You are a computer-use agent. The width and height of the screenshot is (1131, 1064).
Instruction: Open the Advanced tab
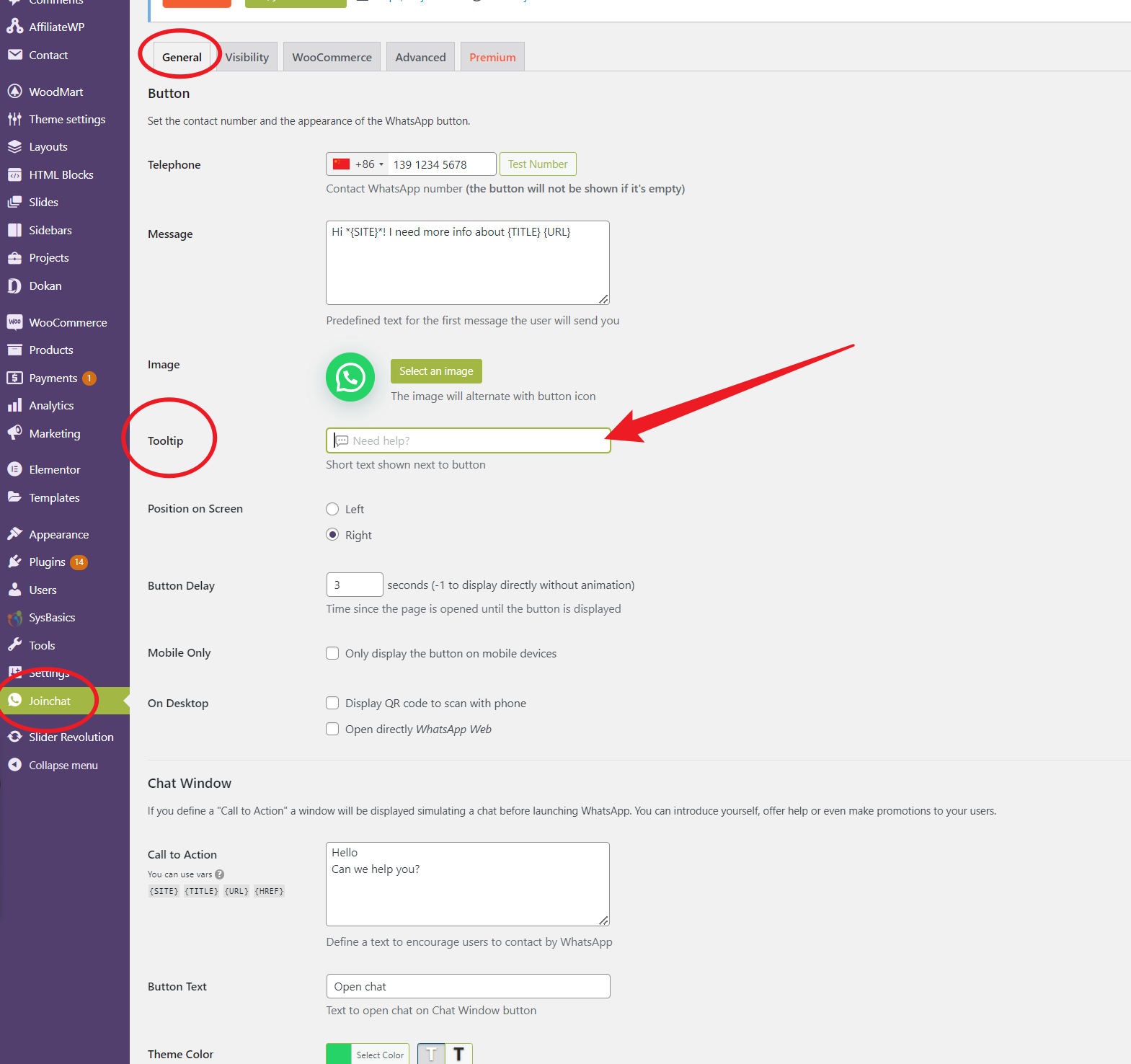pyautogui.click(x=420, y=57)
